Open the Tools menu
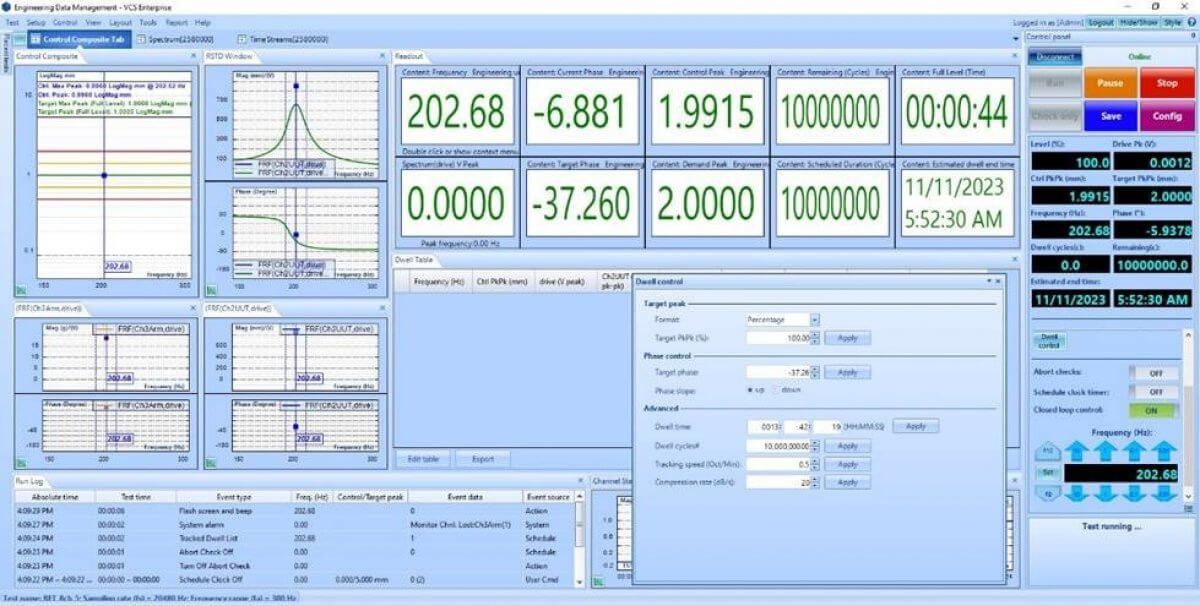 148,22
